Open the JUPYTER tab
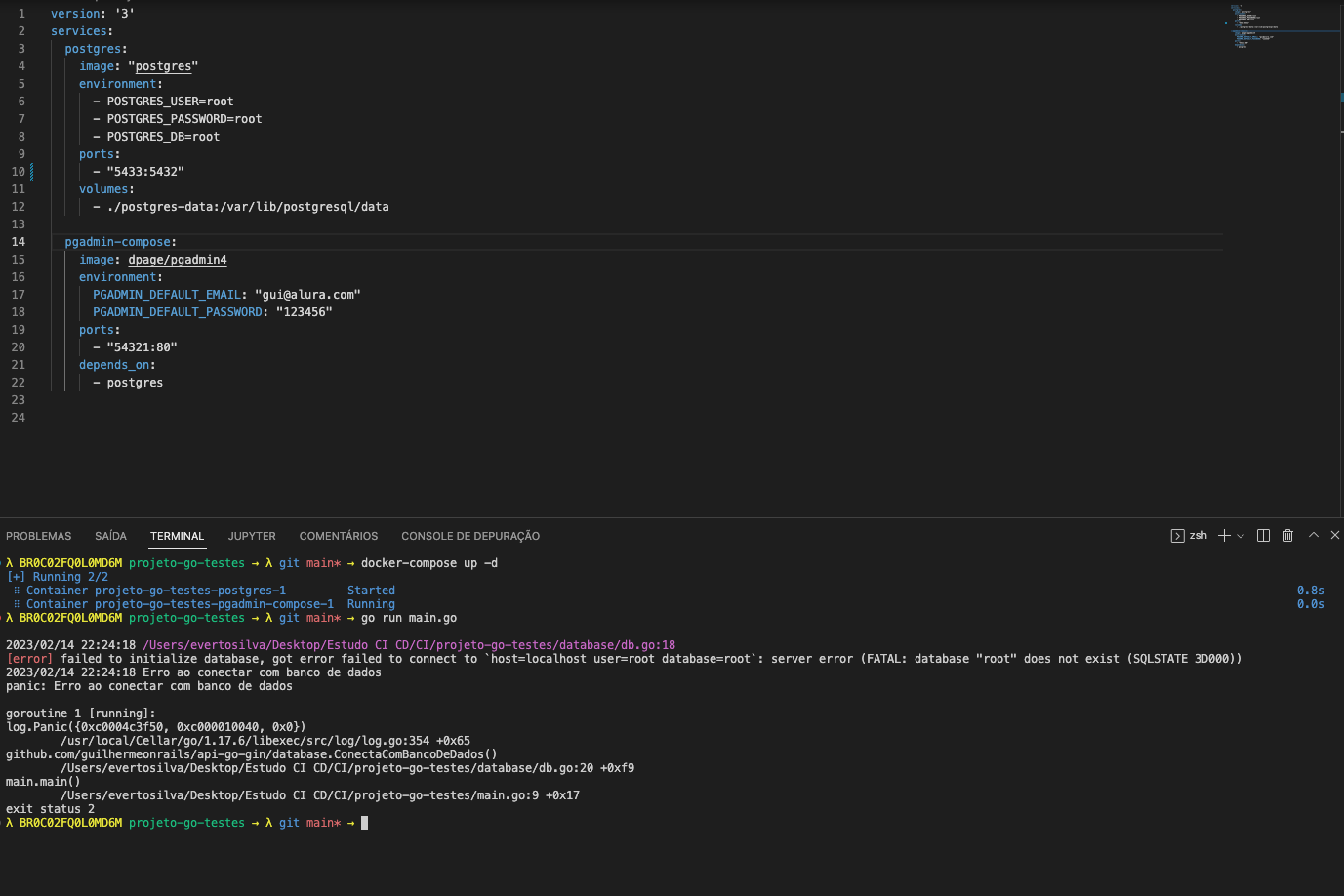 (252, 536)
